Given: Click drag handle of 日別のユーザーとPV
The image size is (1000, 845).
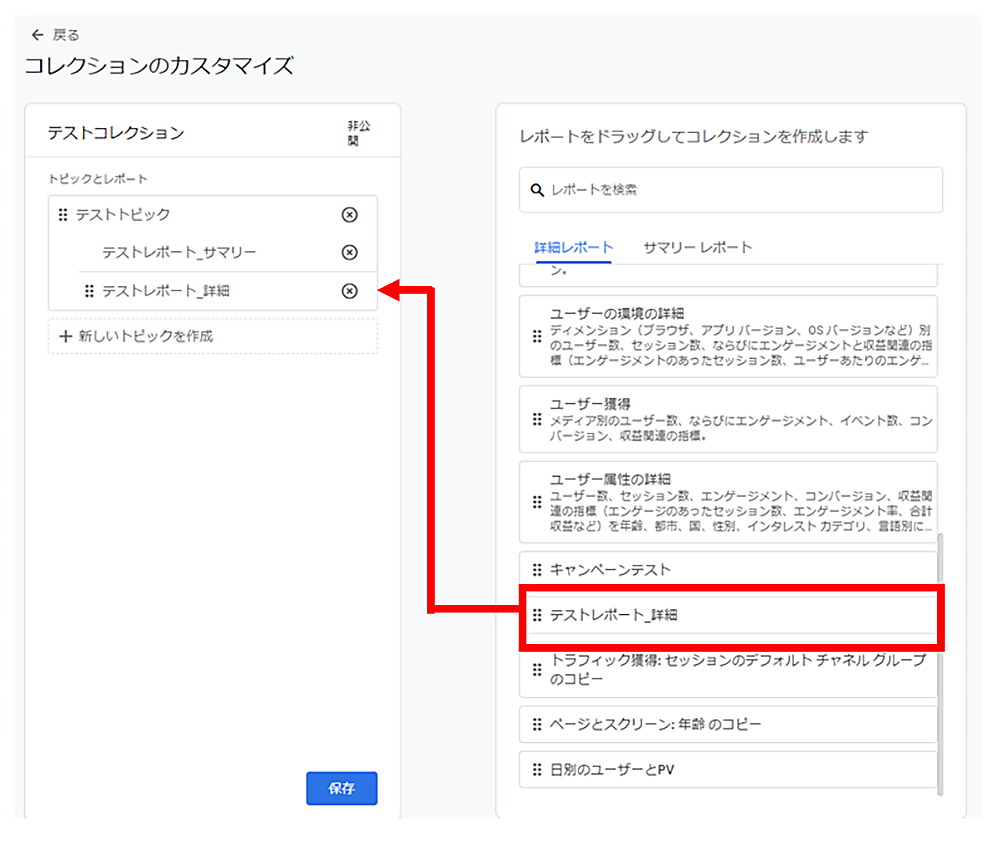Looking at the screenshot, I should (x=537, y=770).
